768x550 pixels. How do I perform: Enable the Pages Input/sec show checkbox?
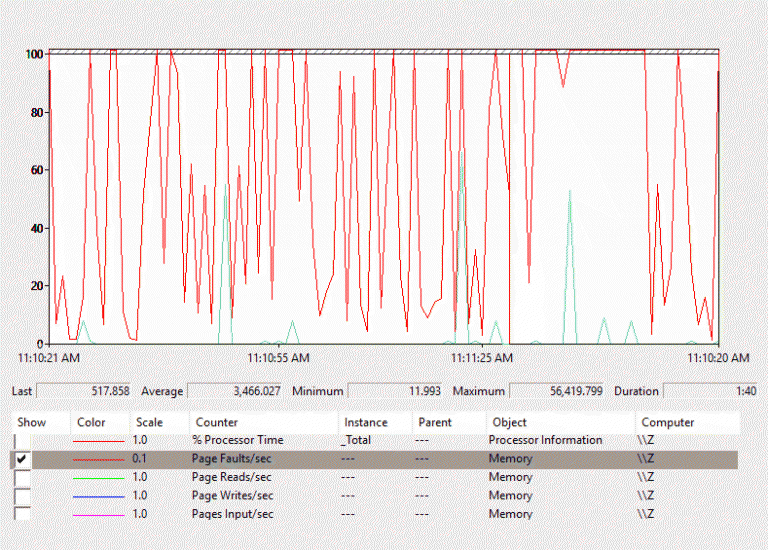(22, 513)
